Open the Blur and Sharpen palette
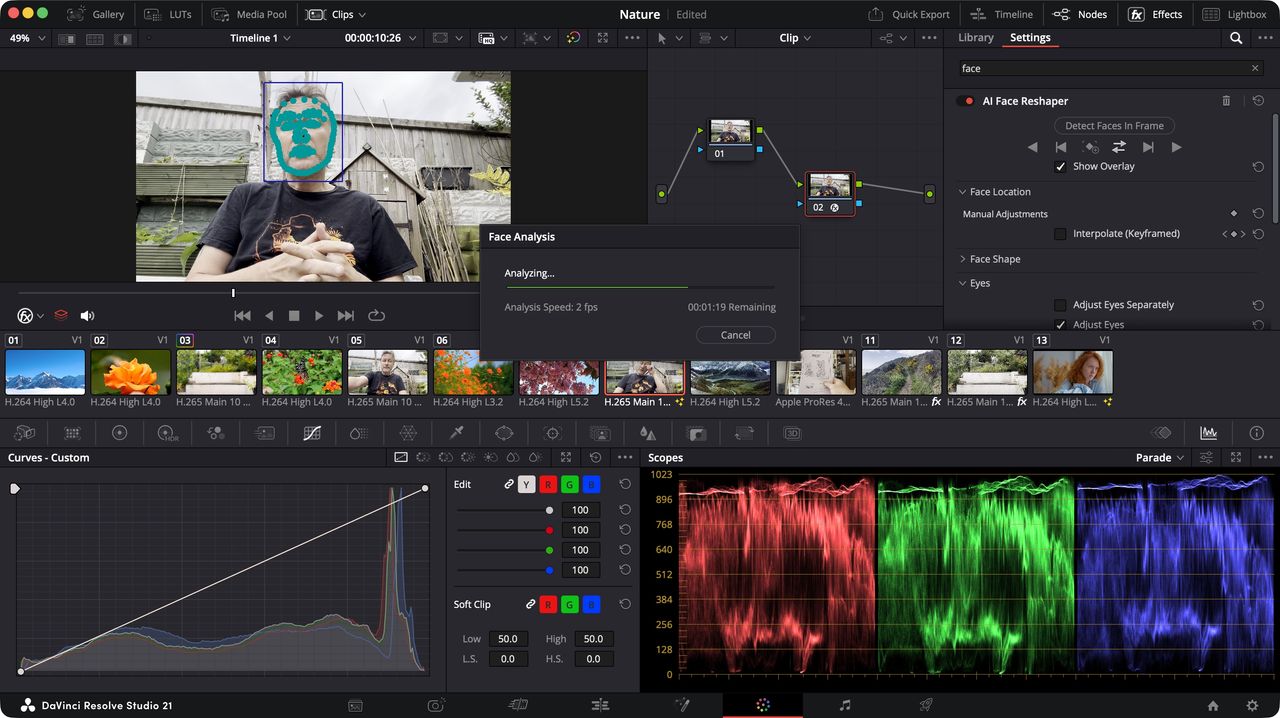Viewport: 1280px width, 718px height. coord(647,433)
